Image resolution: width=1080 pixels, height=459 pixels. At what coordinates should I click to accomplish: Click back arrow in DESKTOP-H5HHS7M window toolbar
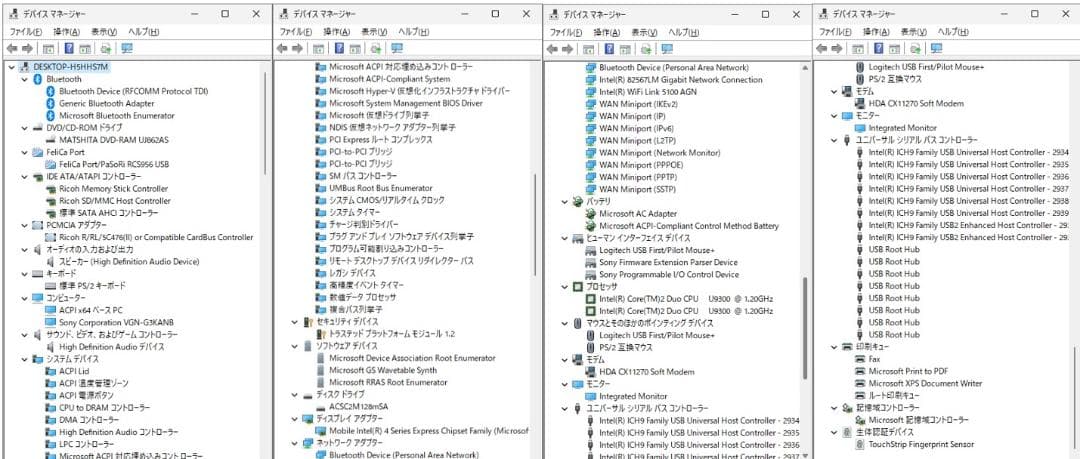click(12, 48)
